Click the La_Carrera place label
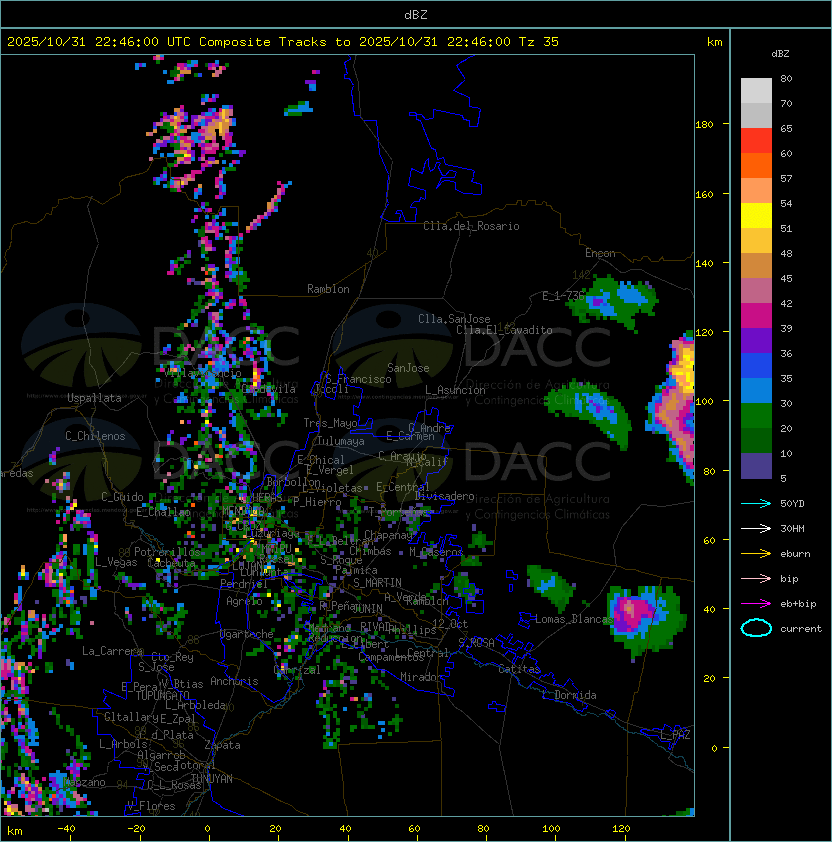 tap(112, 651)
